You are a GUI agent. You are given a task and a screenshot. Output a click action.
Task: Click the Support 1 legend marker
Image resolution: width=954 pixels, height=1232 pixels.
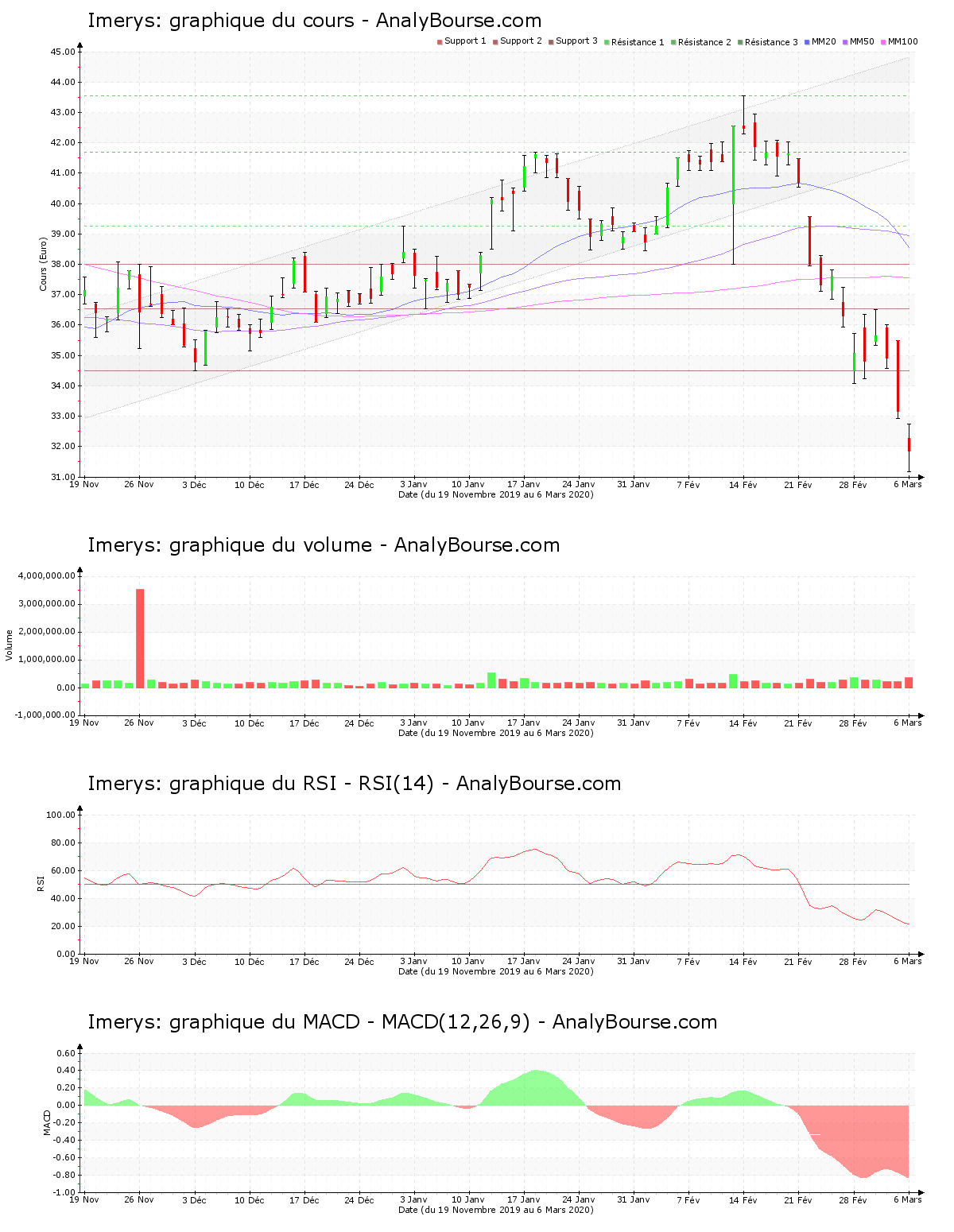[x=440, y=42]
